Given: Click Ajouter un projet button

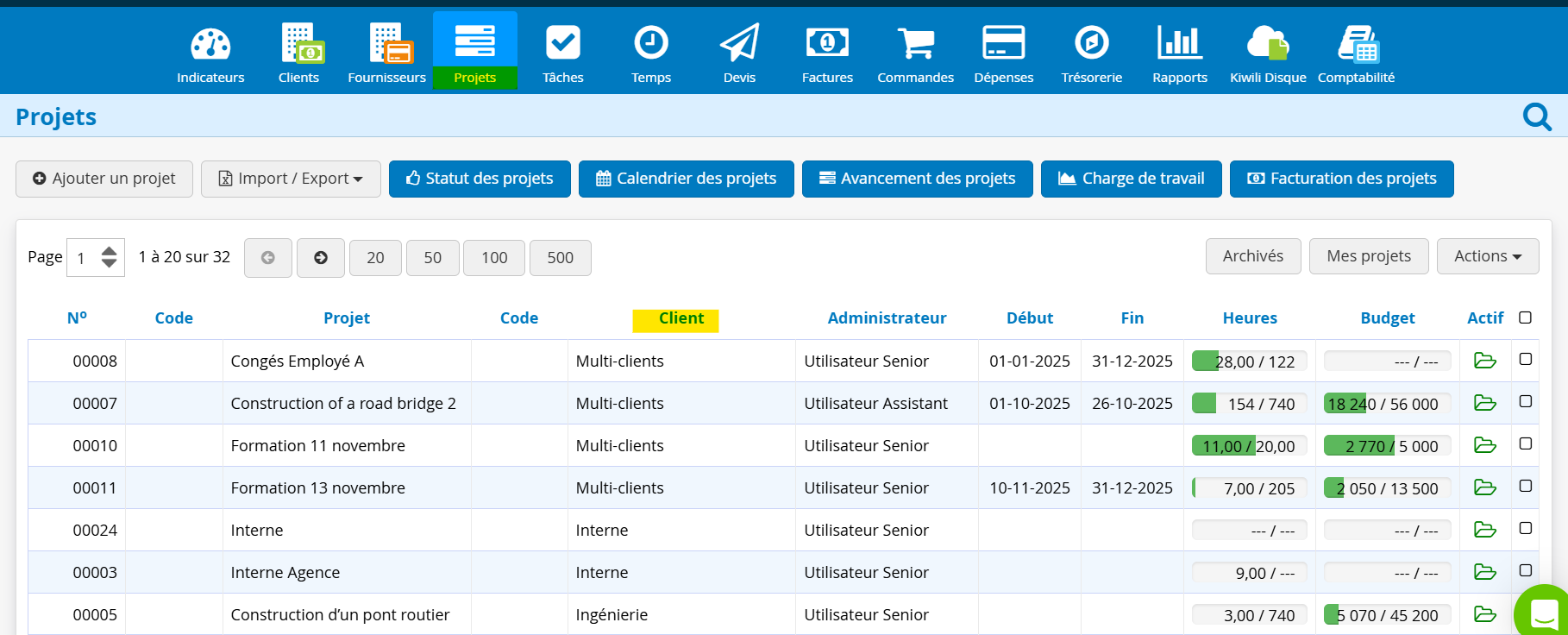Looking at the screenshot, I should [104, 179].
